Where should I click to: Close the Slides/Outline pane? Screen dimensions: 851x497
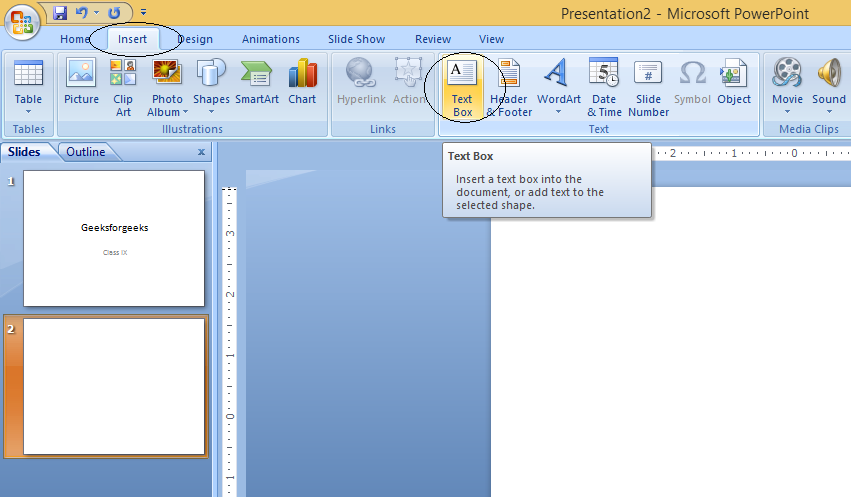[201, 152]
